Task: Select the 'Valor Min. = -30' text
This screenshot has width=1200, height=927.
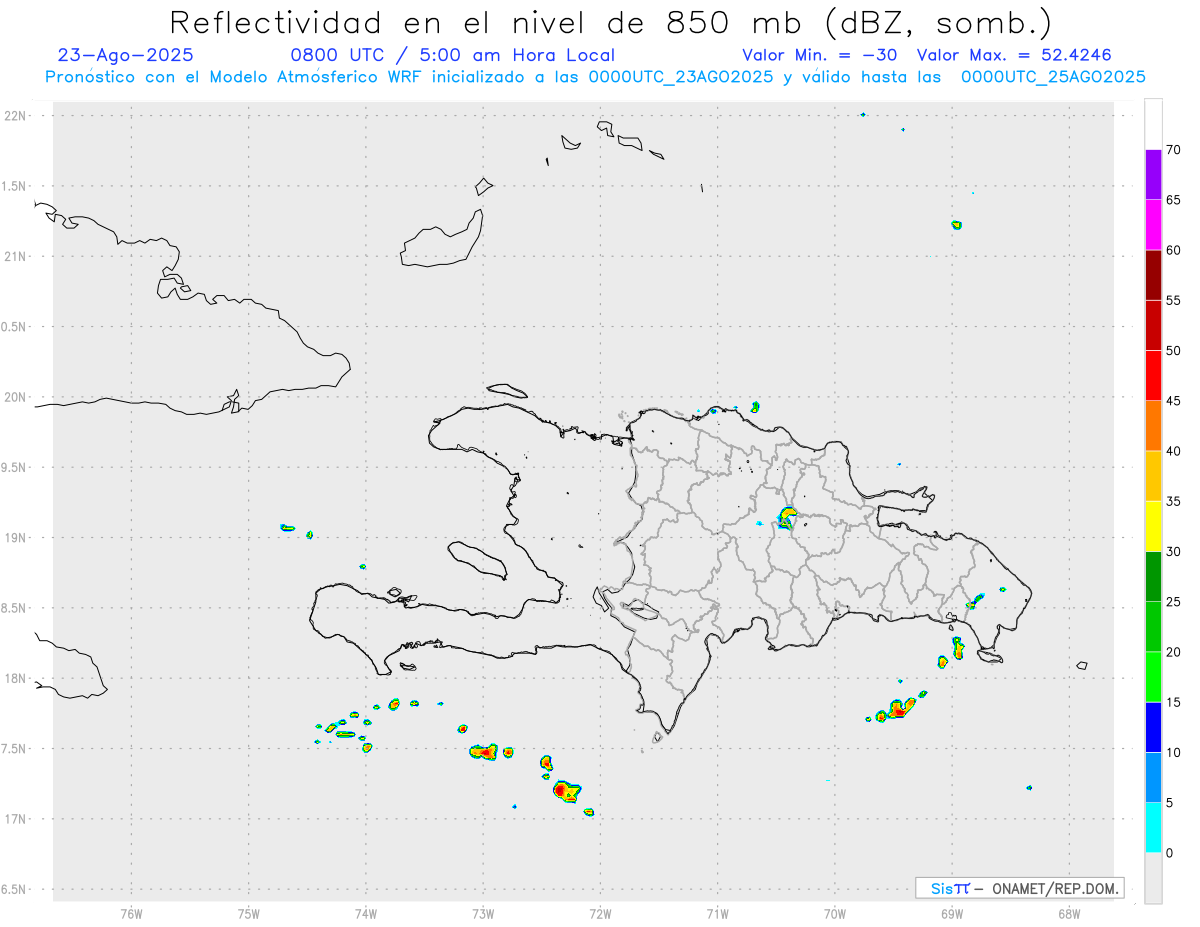Action: point(820,55)
